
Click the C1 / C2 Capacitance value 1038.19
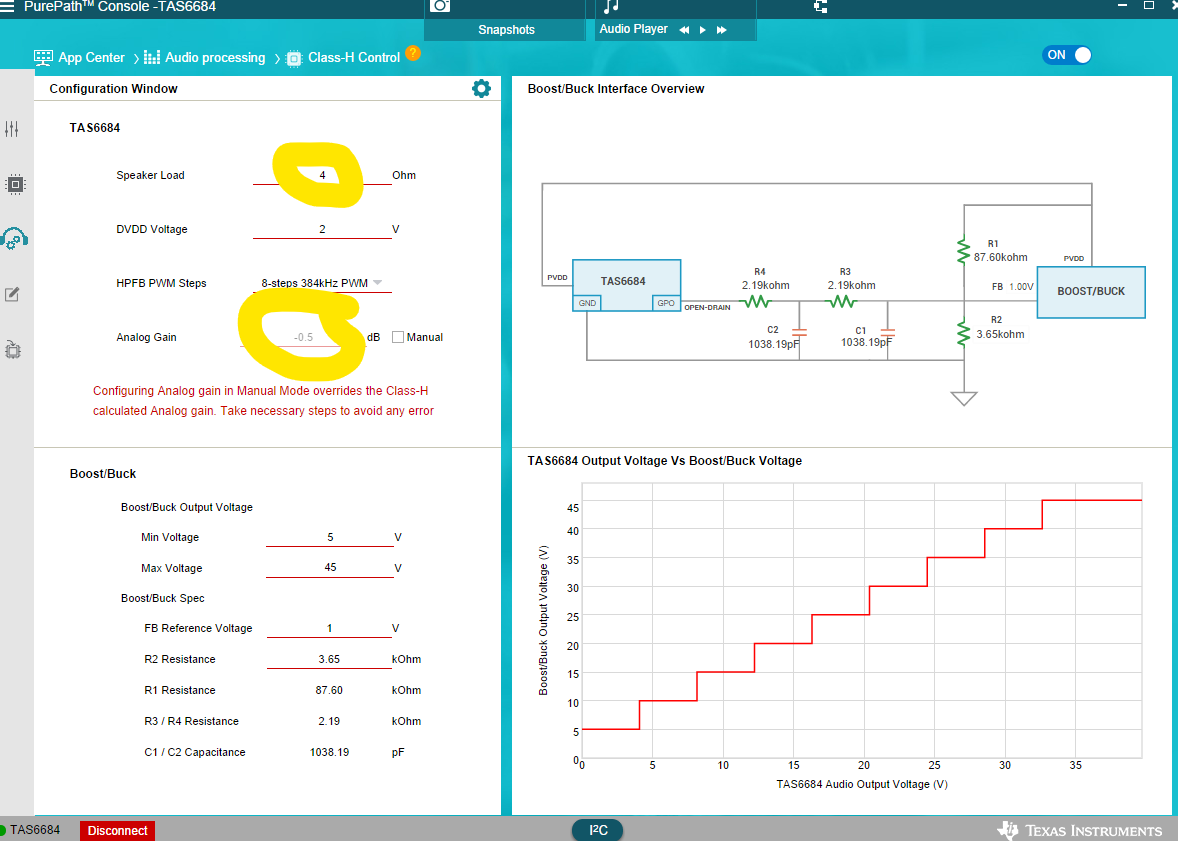[x=329, y=752]
